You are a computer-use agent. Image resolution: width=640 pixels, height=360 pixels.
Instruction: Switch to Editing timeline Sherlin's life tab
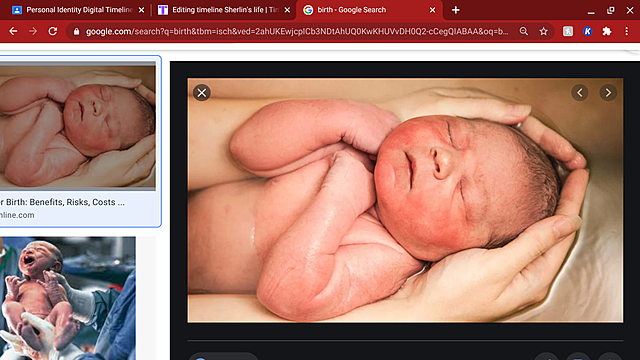224,10
